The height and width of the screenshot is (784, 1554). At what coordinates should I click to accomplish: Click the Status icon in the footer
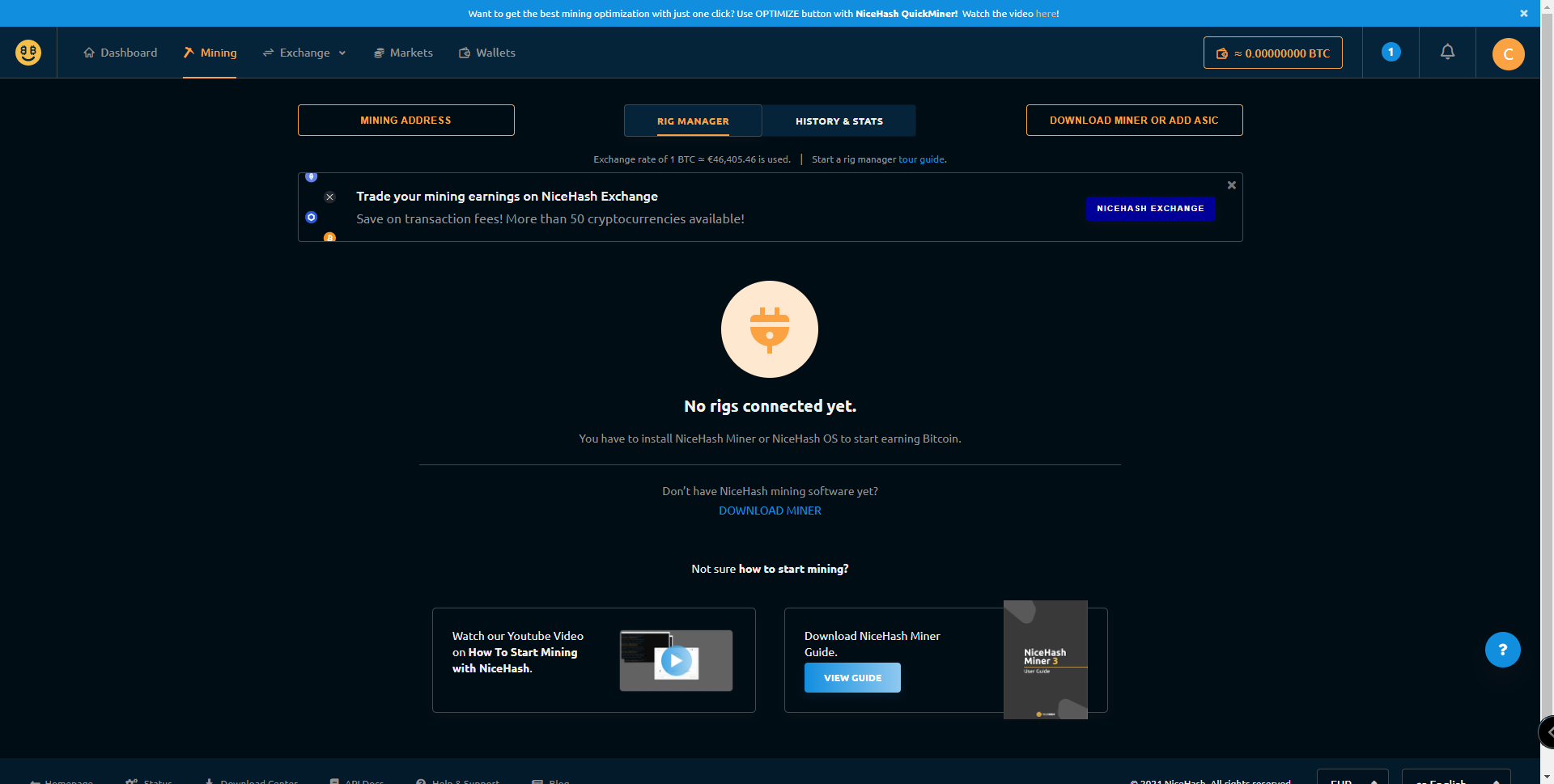(x=132, y=780)
